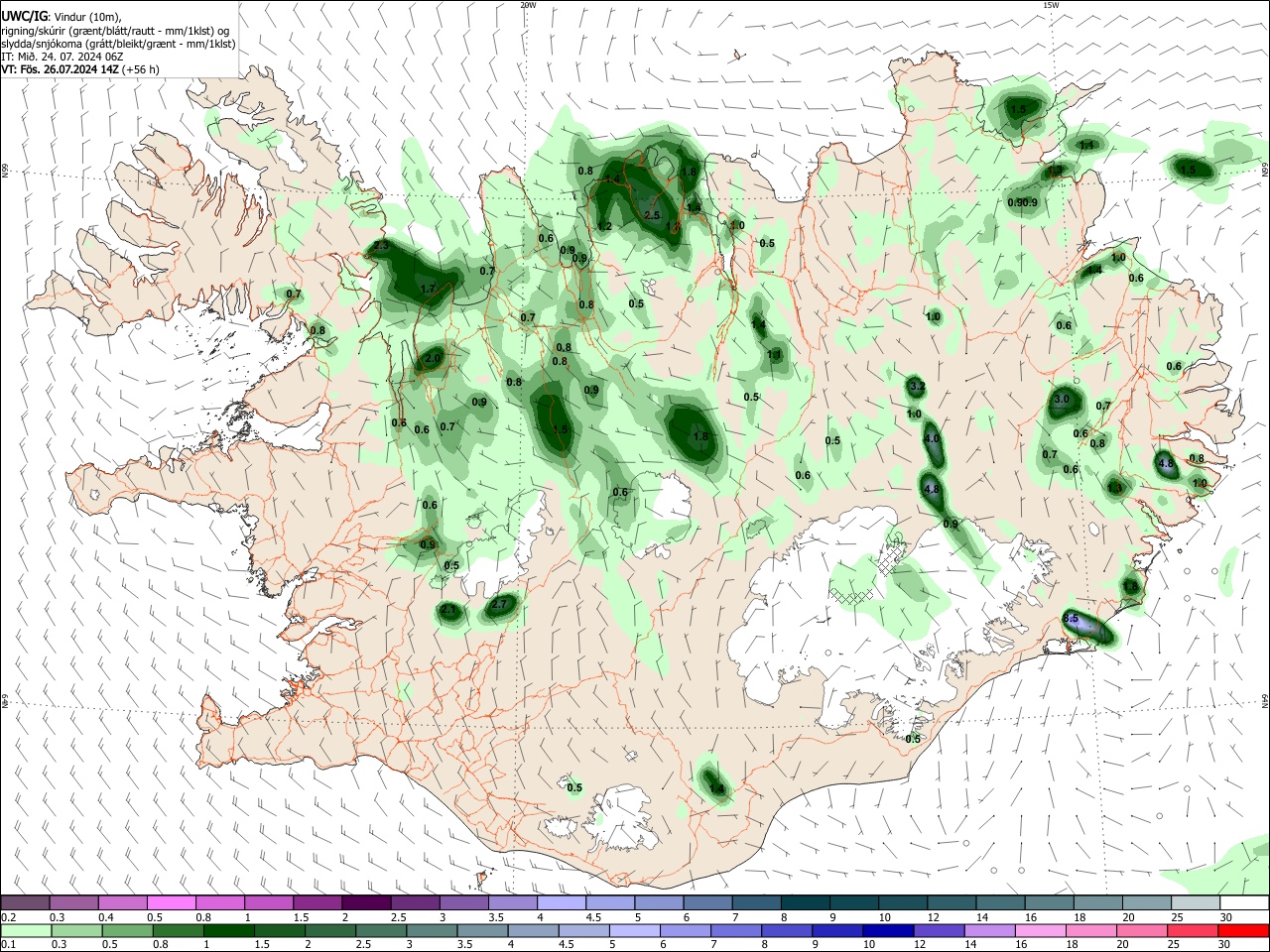Click the '1.2' value near the north coast
1270x952 pixels.
[604, 226]
